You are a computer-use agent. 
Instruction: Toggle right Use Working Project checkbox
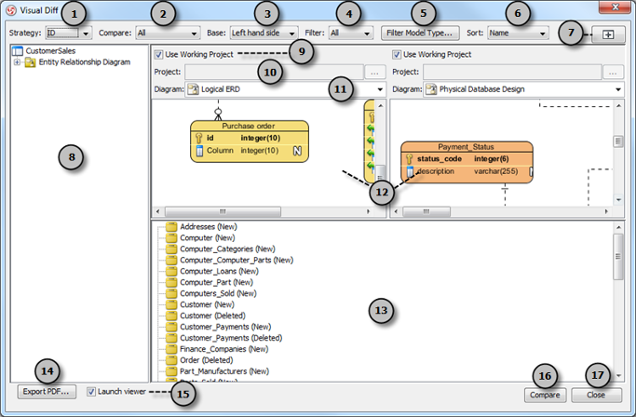tap(397, 54)
